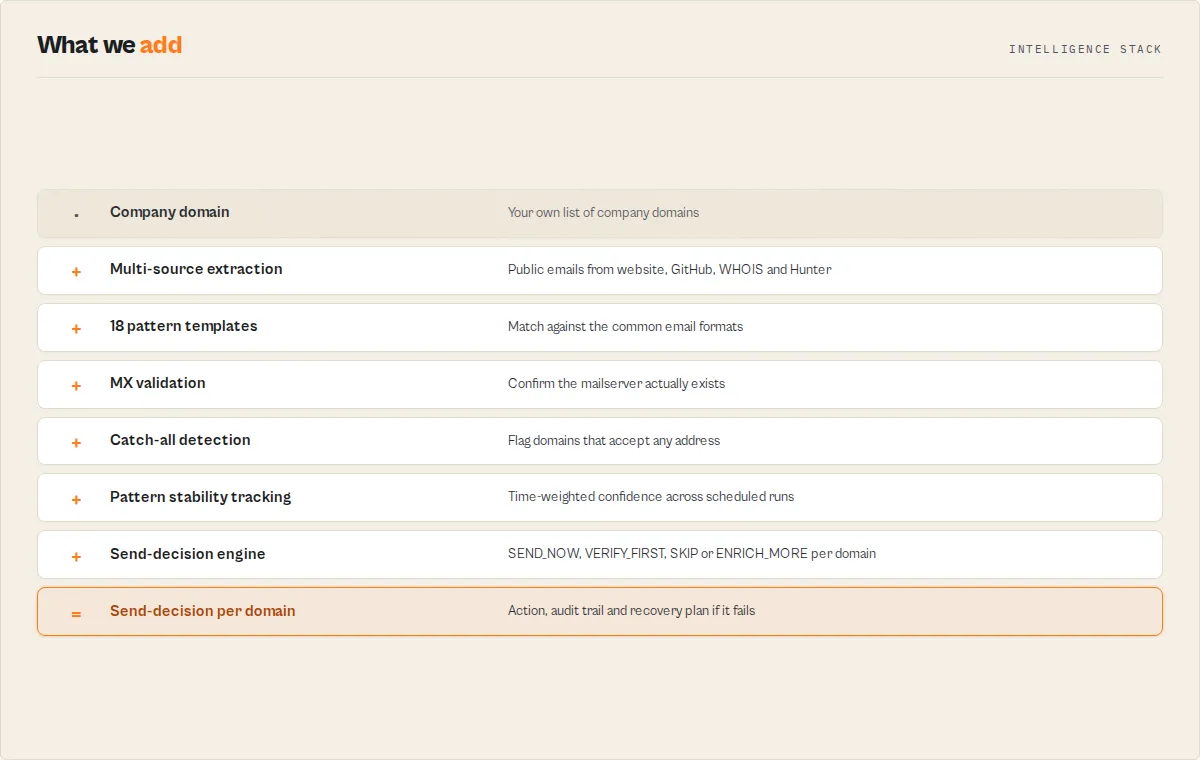
Task: Click the plus icon beside MX validation
Action: tap(76, 385)
